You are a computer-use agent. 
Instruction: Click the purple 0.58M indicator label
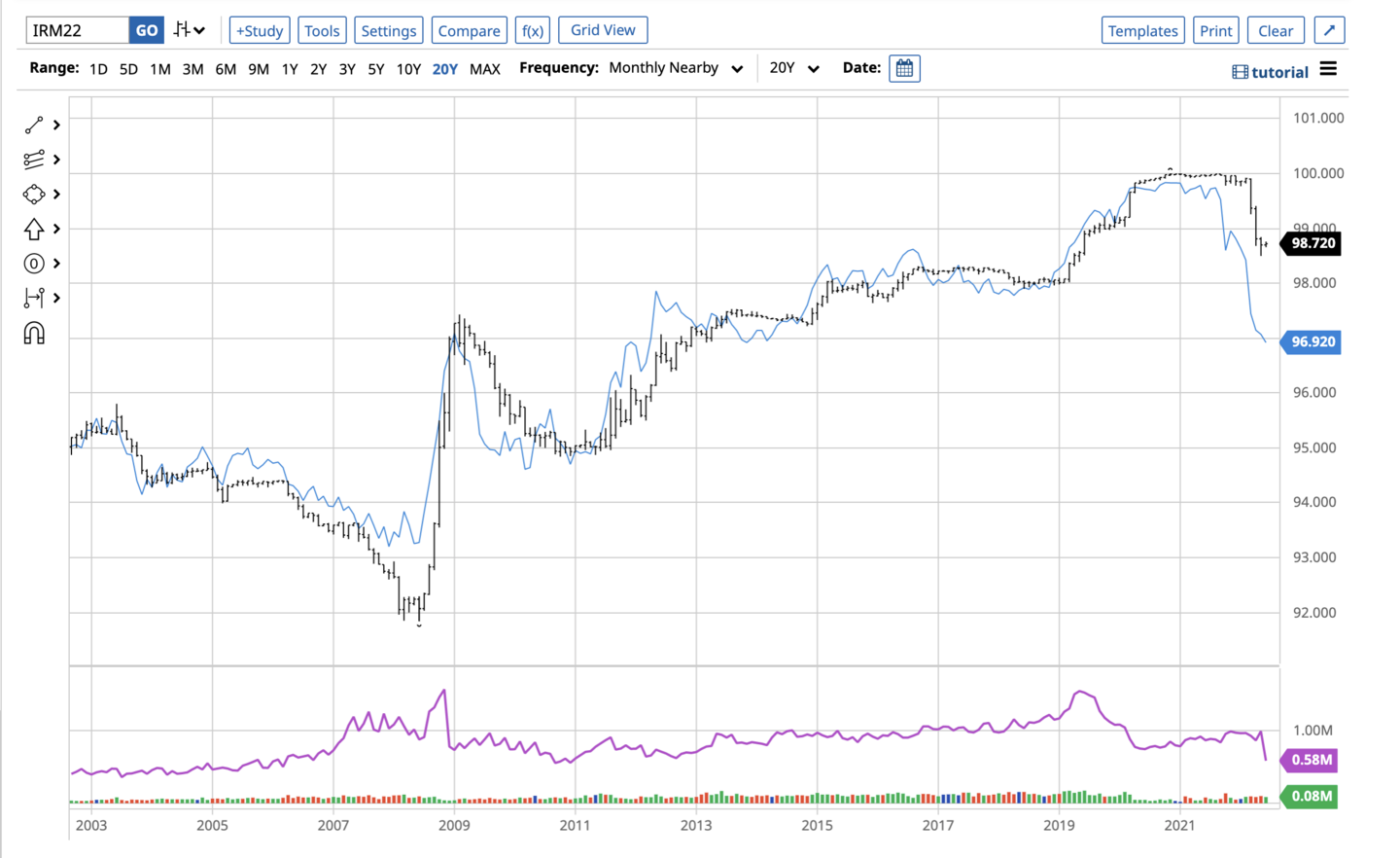click(1310, 760)
